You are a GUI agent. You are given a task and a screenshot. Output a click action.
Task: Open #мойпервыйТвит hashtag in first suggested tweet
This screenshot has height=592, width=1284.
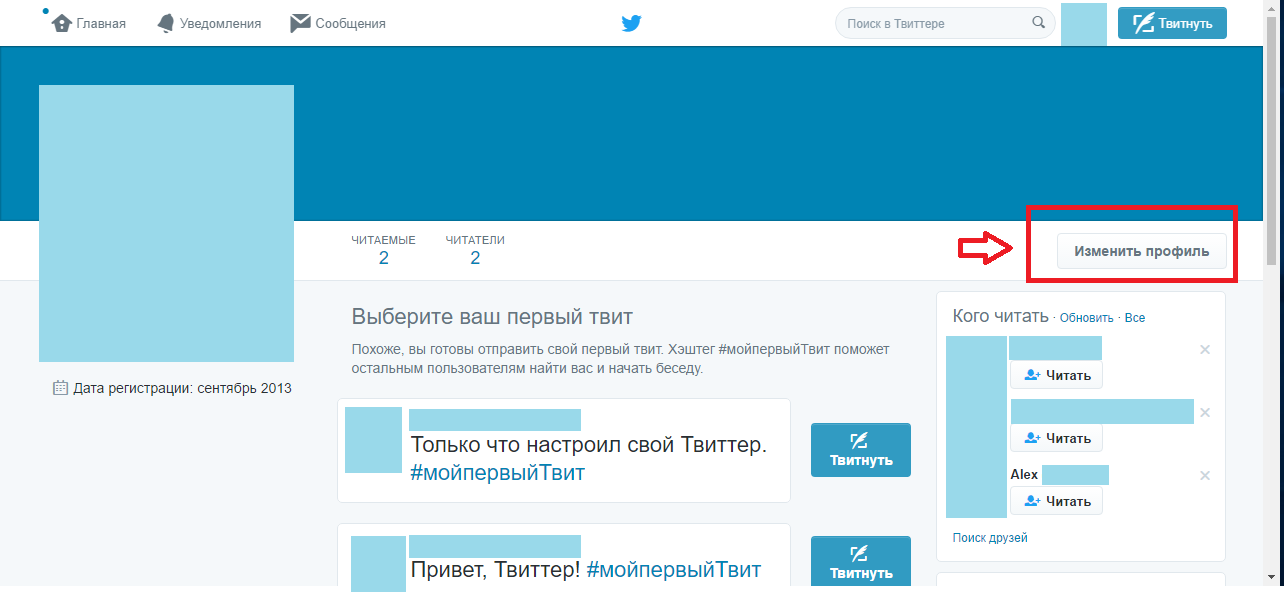pos(497,472)
